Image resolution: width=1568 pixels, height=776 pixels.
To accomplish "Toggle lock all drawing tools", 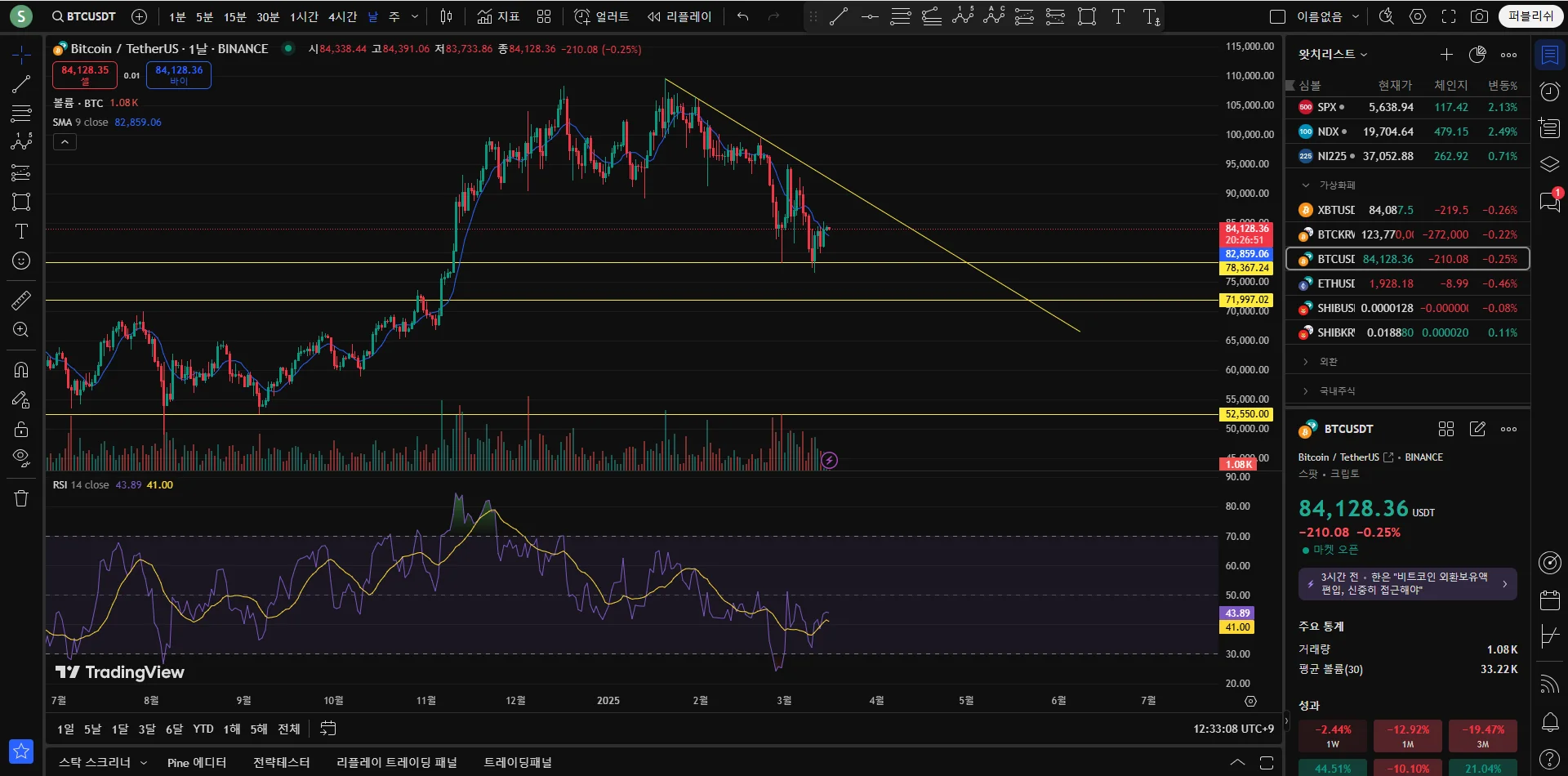I will click(x=21, y=429).
